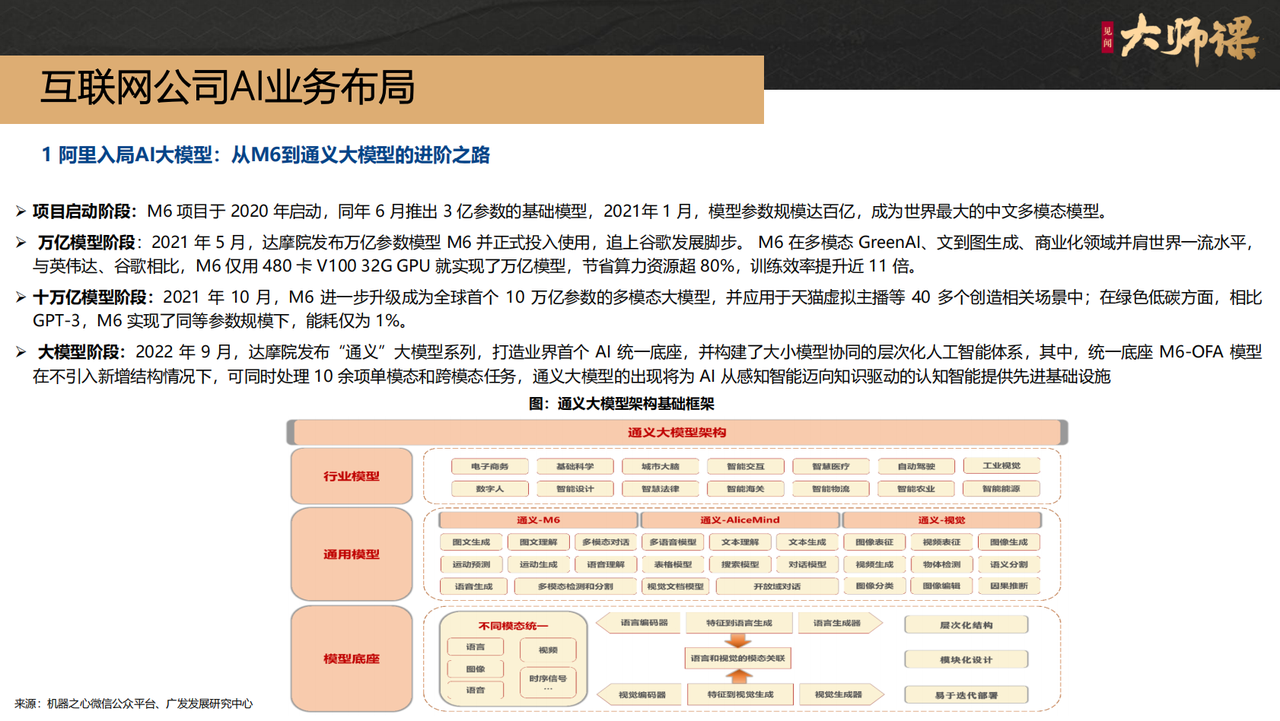Select the 模型底座 category block
The width and height of the screenshot is (1280, 721).
tap(351, 658)
